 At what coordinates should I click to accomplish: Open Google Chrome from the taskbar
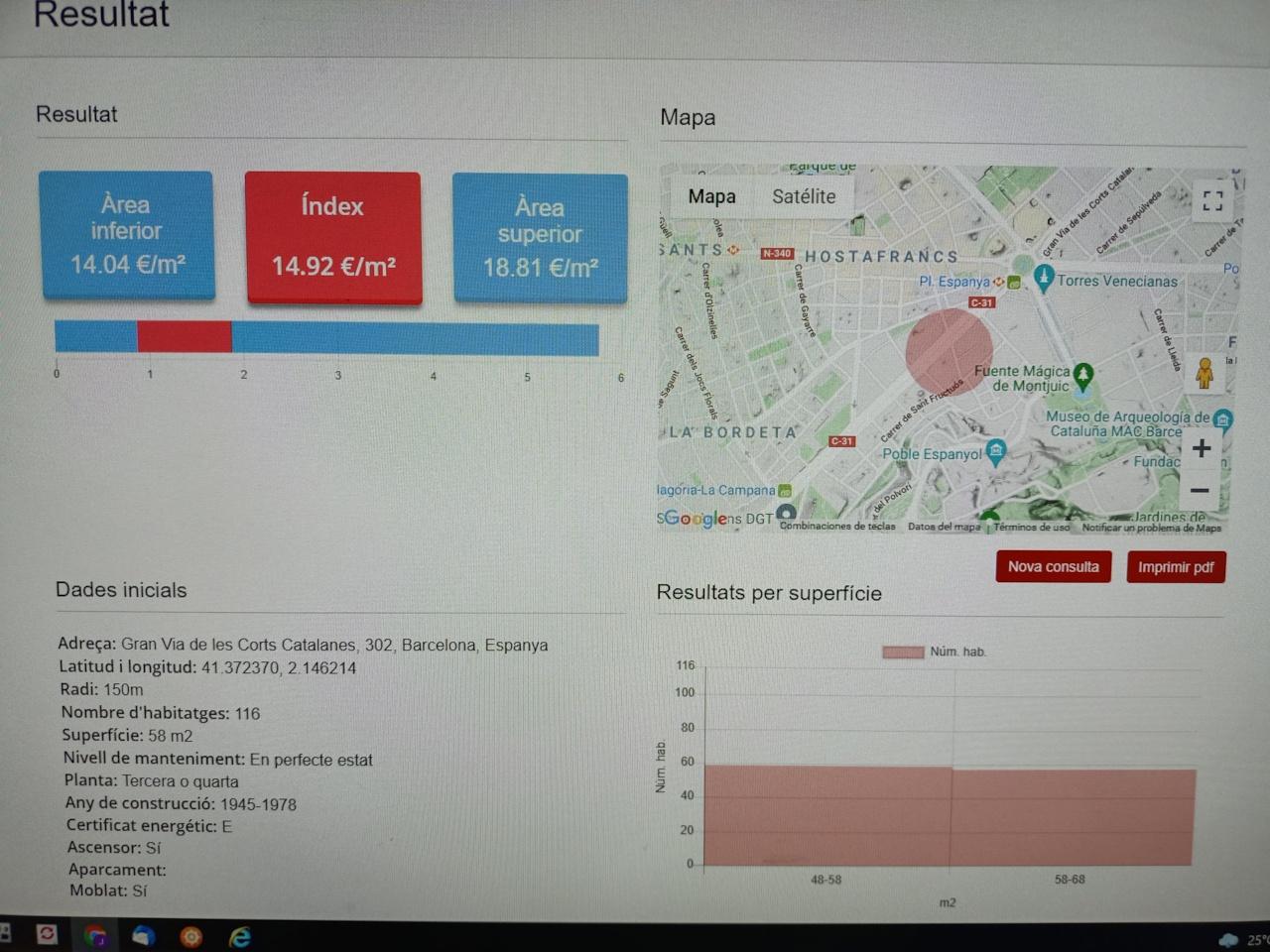[95, 936]
